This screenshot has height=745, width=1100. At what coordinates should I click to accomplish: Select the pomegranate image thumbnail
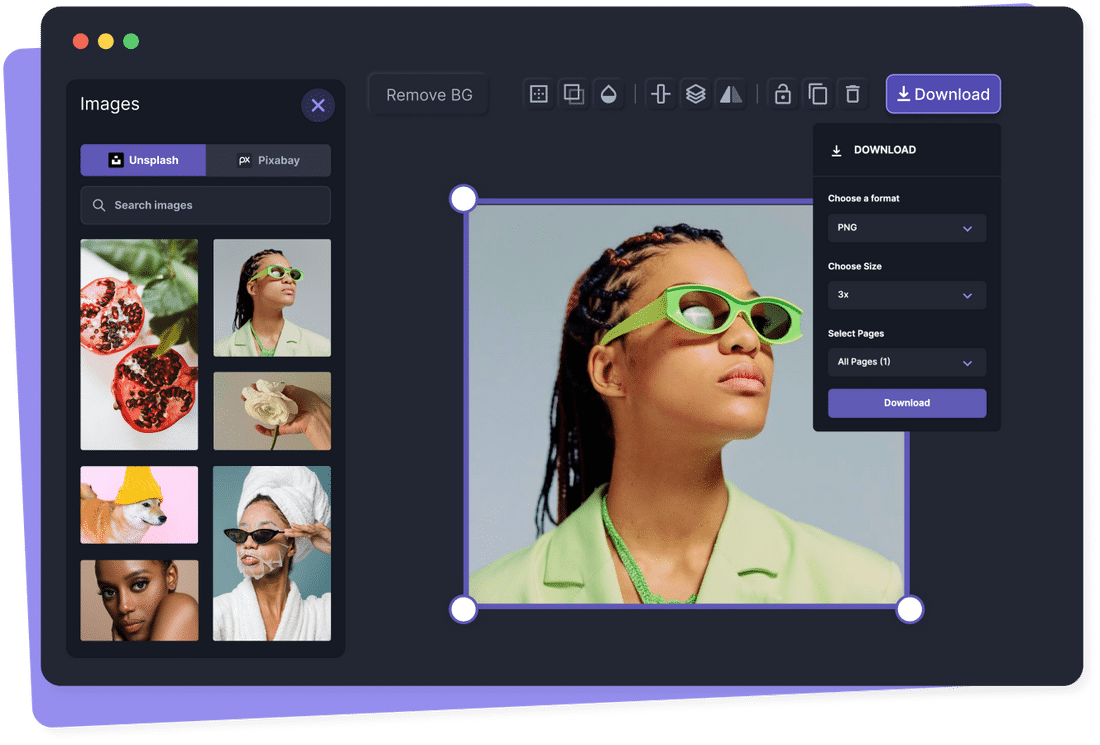click(x=139, y=344)
